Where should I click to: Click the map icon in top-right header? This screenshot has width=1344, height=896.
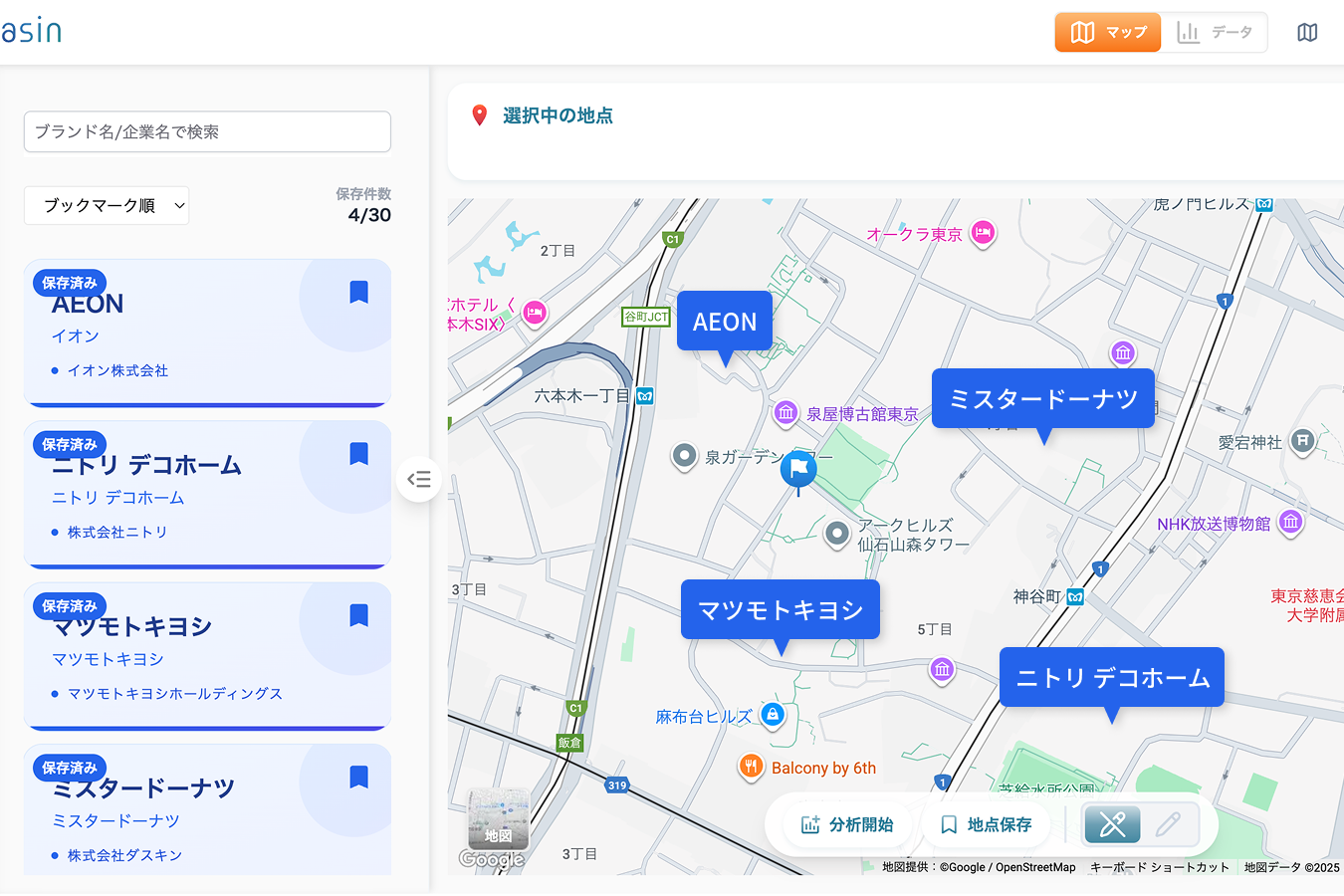point(1307,33)
